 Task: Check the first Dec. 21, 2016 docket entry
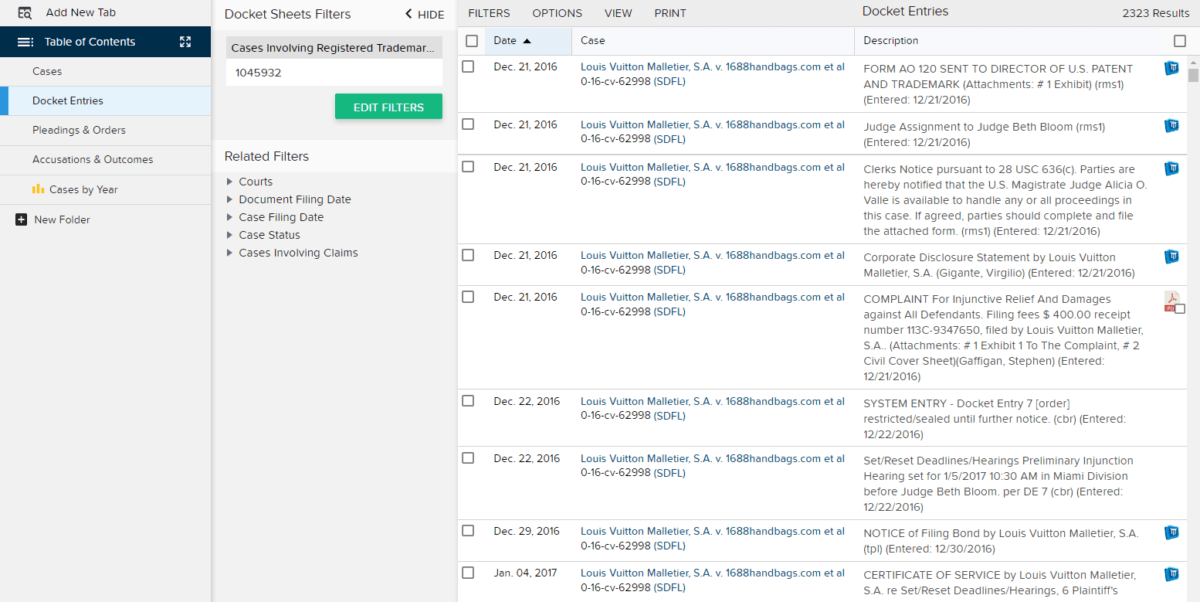(467, 68)
